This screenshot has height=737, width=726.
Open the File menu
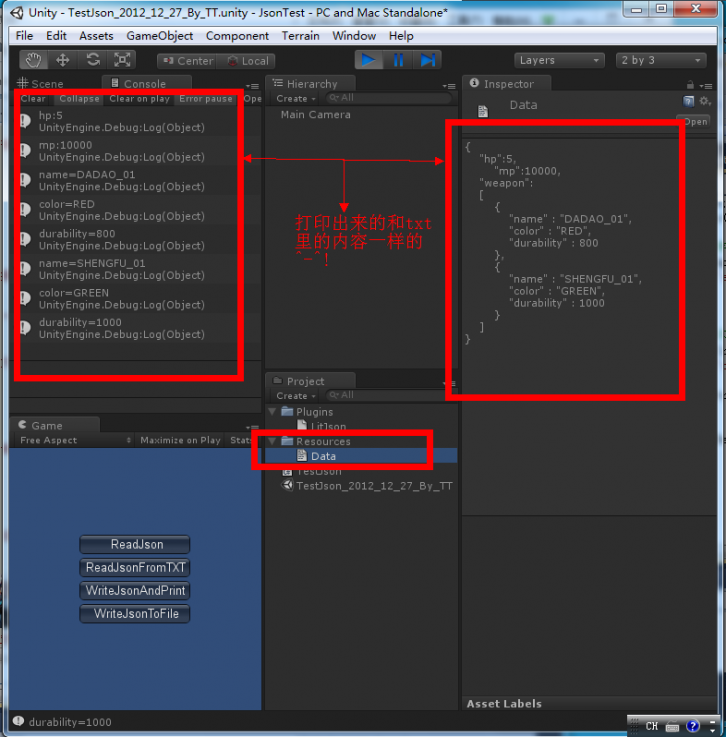pyautogui.click(x=24, y=36)
